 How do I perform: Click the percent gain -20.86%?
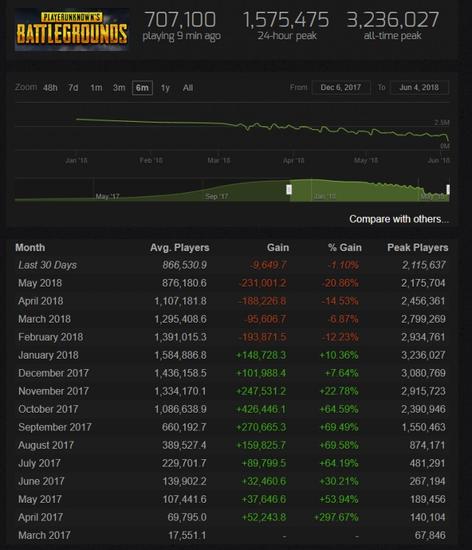[x=340, y=283]
